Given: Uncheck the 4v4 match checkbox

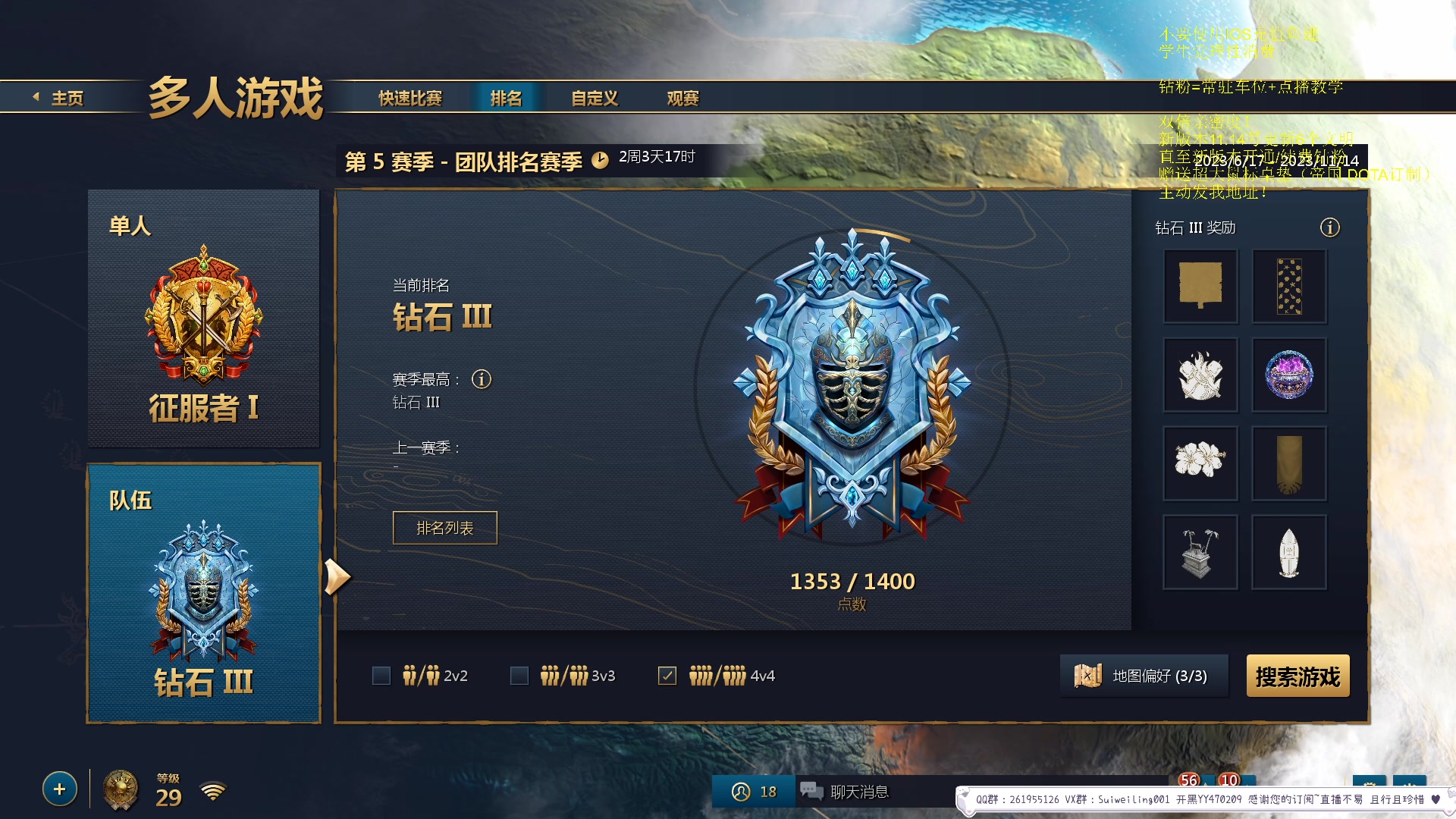Looking at the screenshot, I should (667, 676).
